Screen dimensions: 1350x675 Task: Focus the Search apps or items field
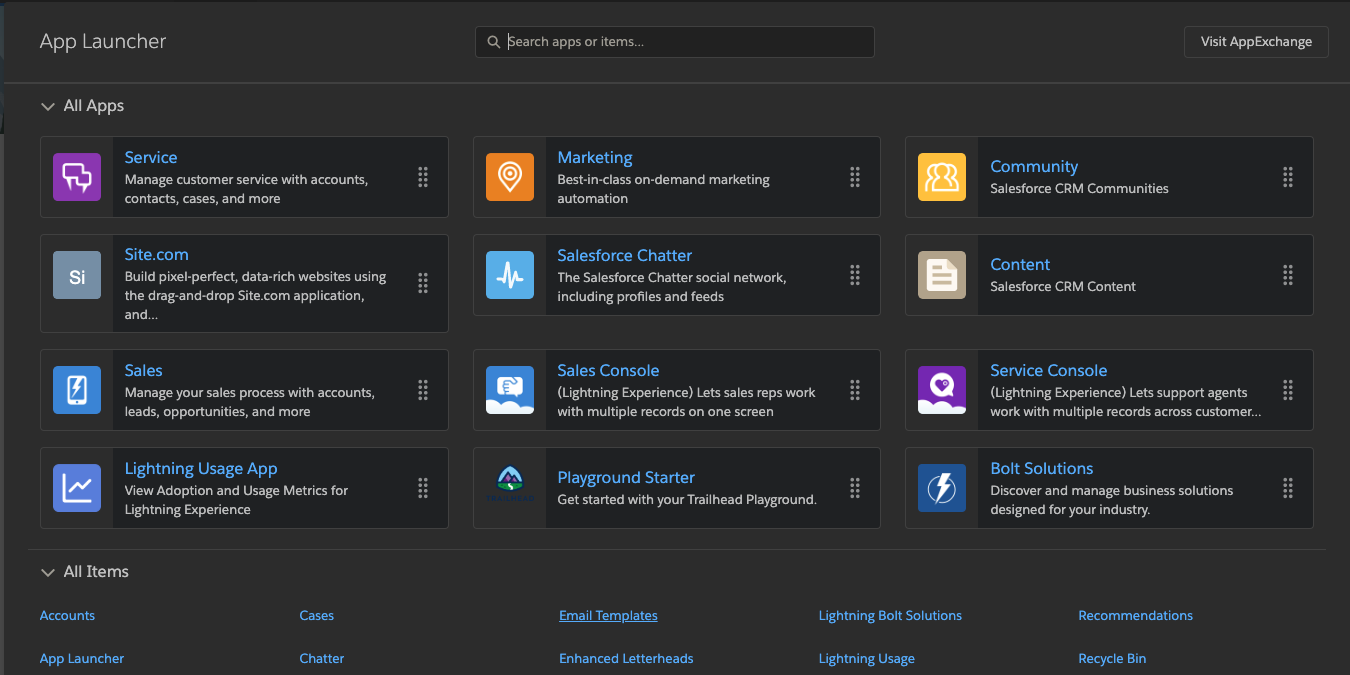click(675, 42)
